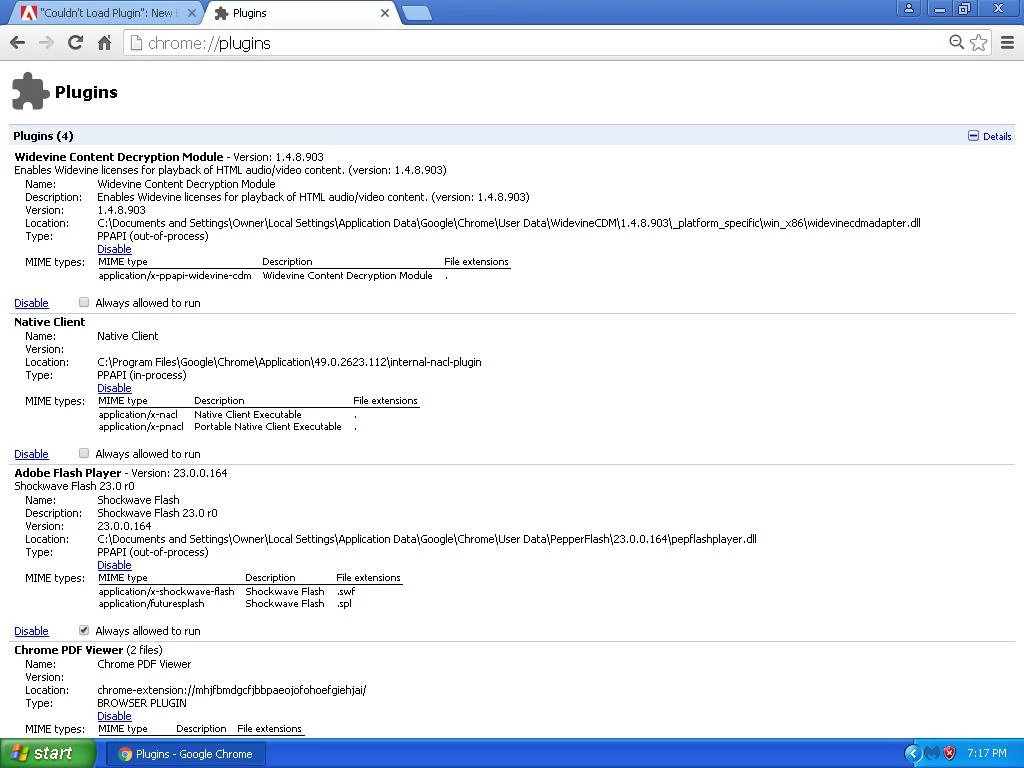This screenshot has width=1024, height=768.
Task: Open a new tab with the new-tab button
Action: (x=415, y=12)
